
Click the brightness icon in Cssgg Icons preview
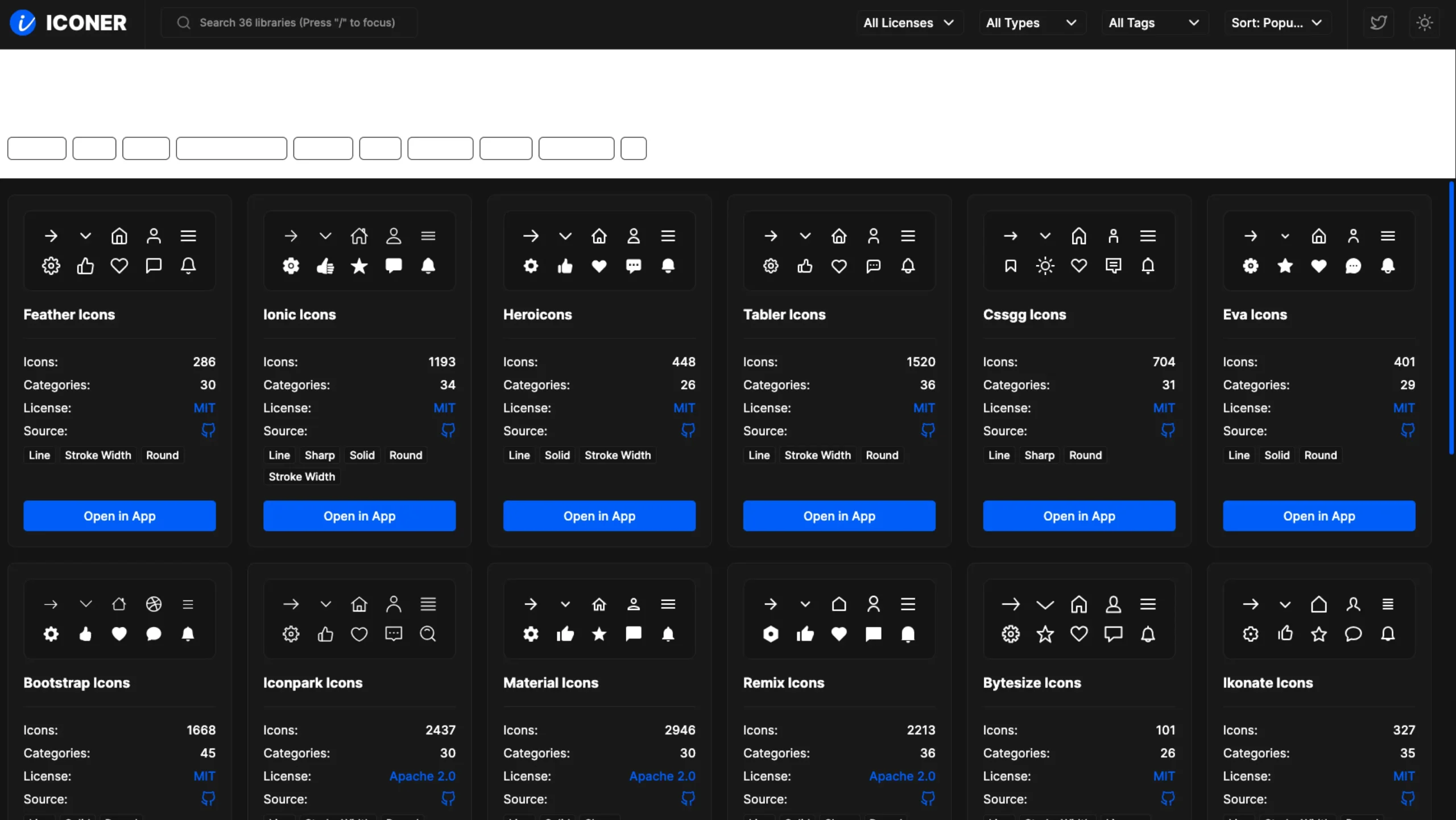[1045, 266]
